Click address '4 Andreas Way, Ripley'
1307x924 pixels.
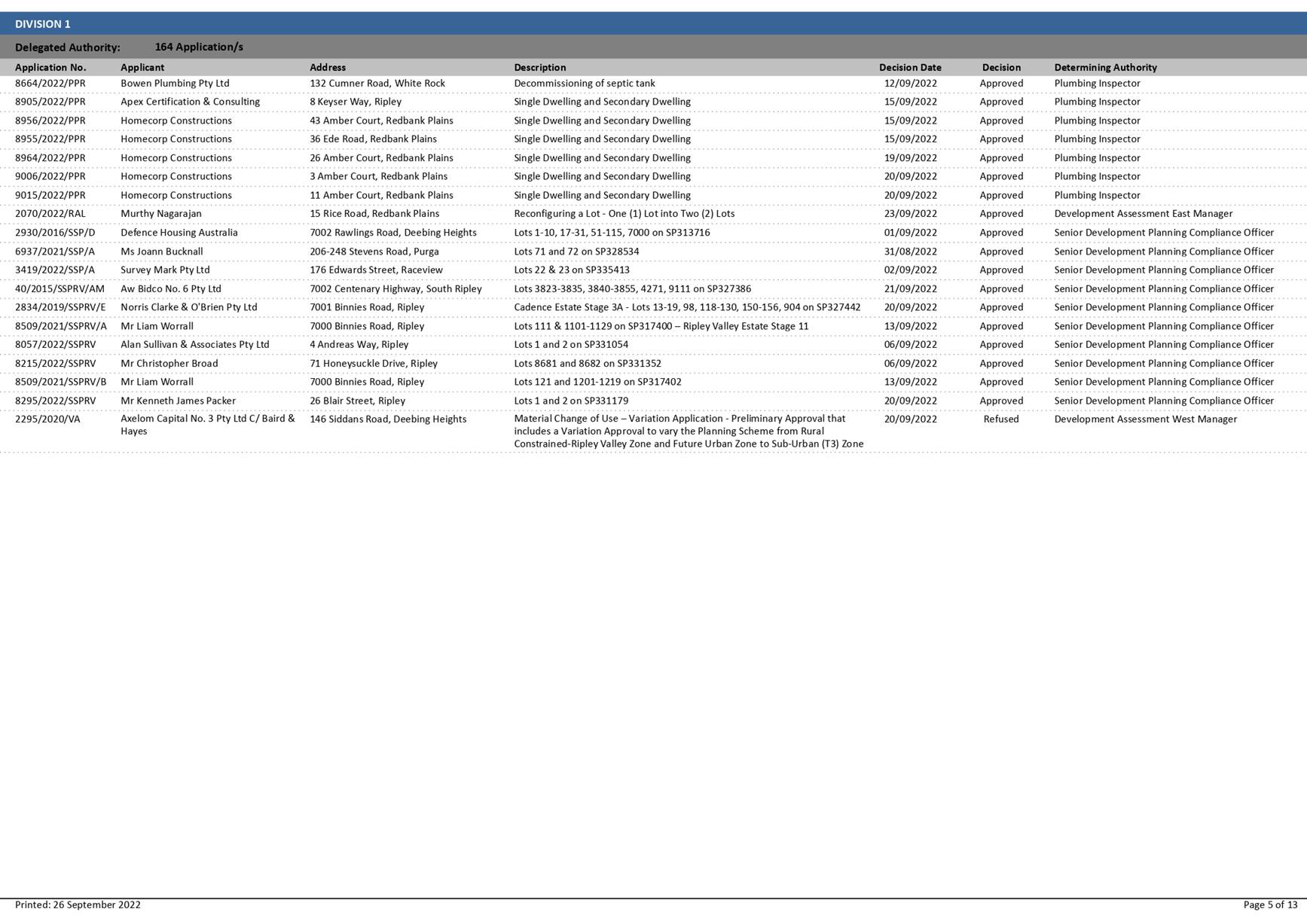(359, 344)
